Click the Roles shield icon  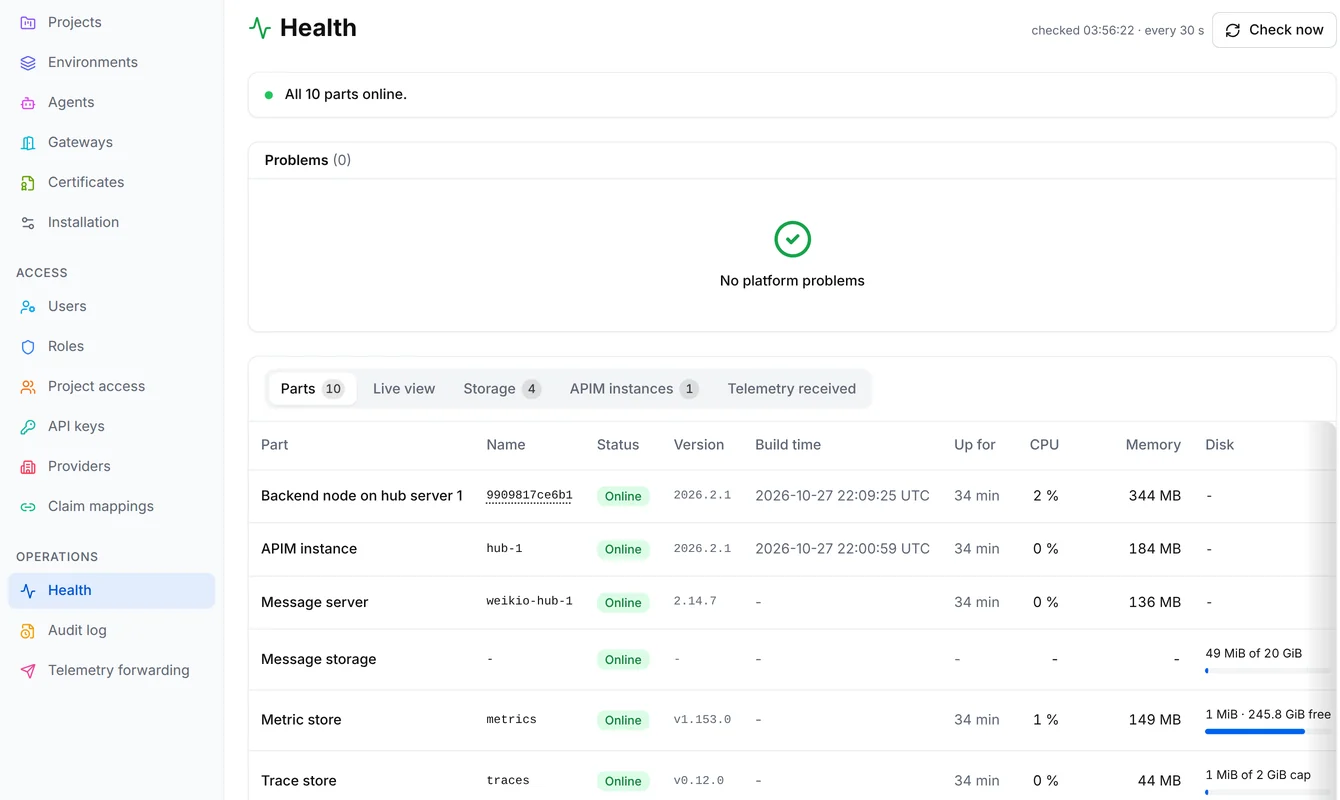(x=28, y=346)
